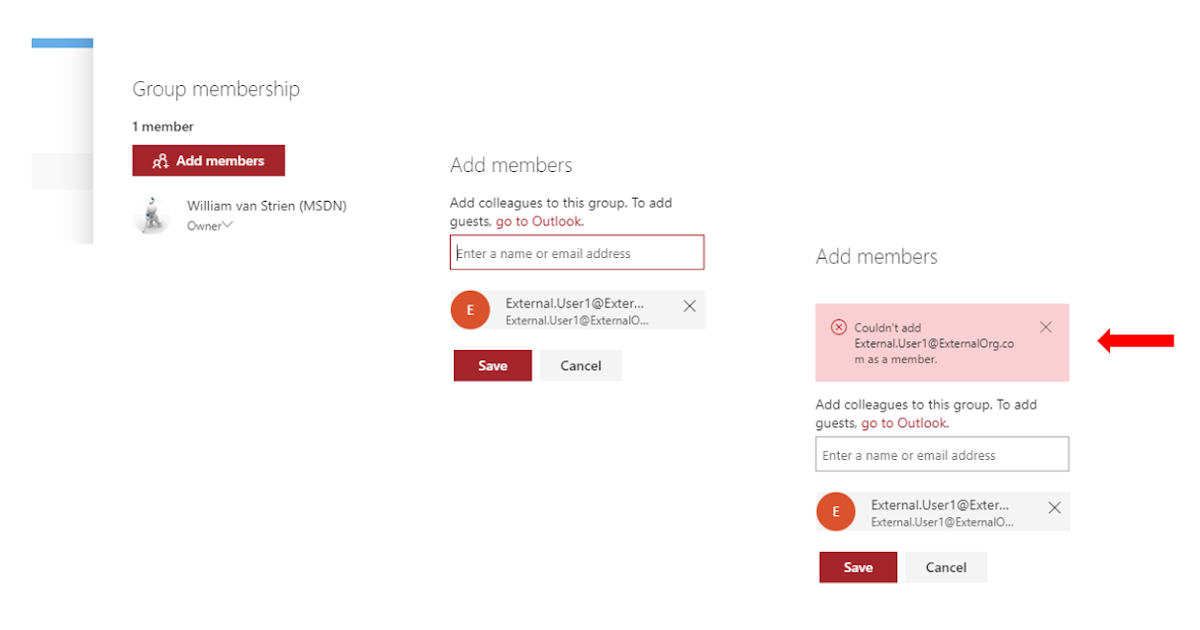Click go to Outlook link in right panel
The image size is (1200, 630).
904,423
